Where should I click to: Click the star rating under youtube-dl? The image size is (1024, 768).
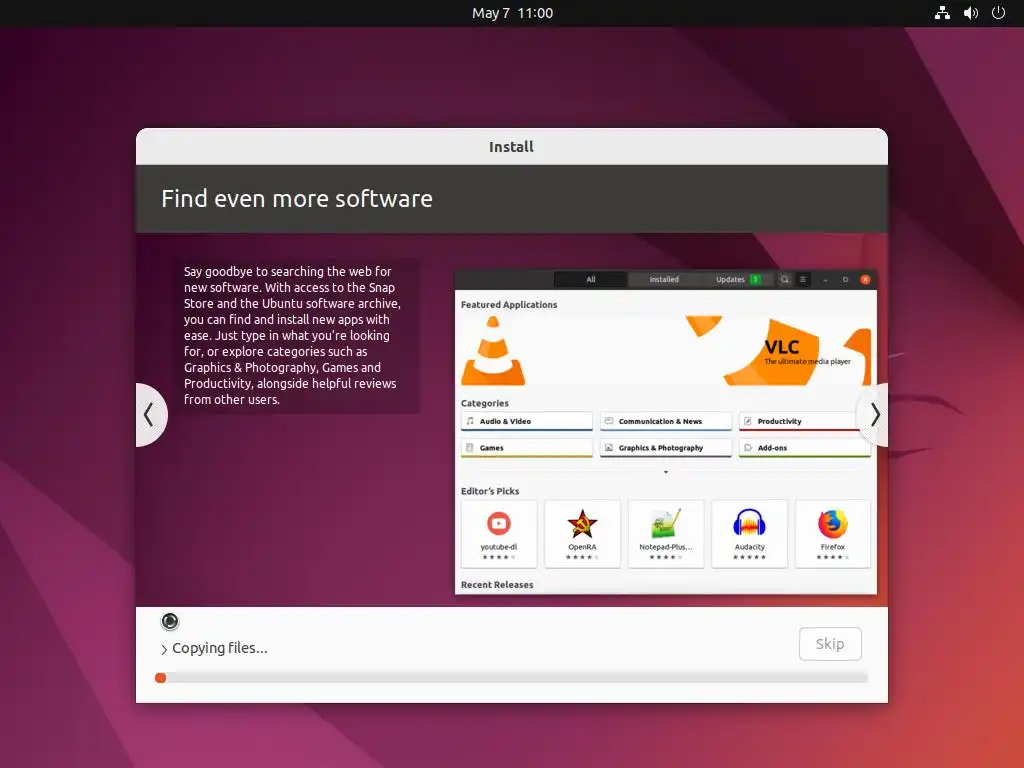click(499, 557)
